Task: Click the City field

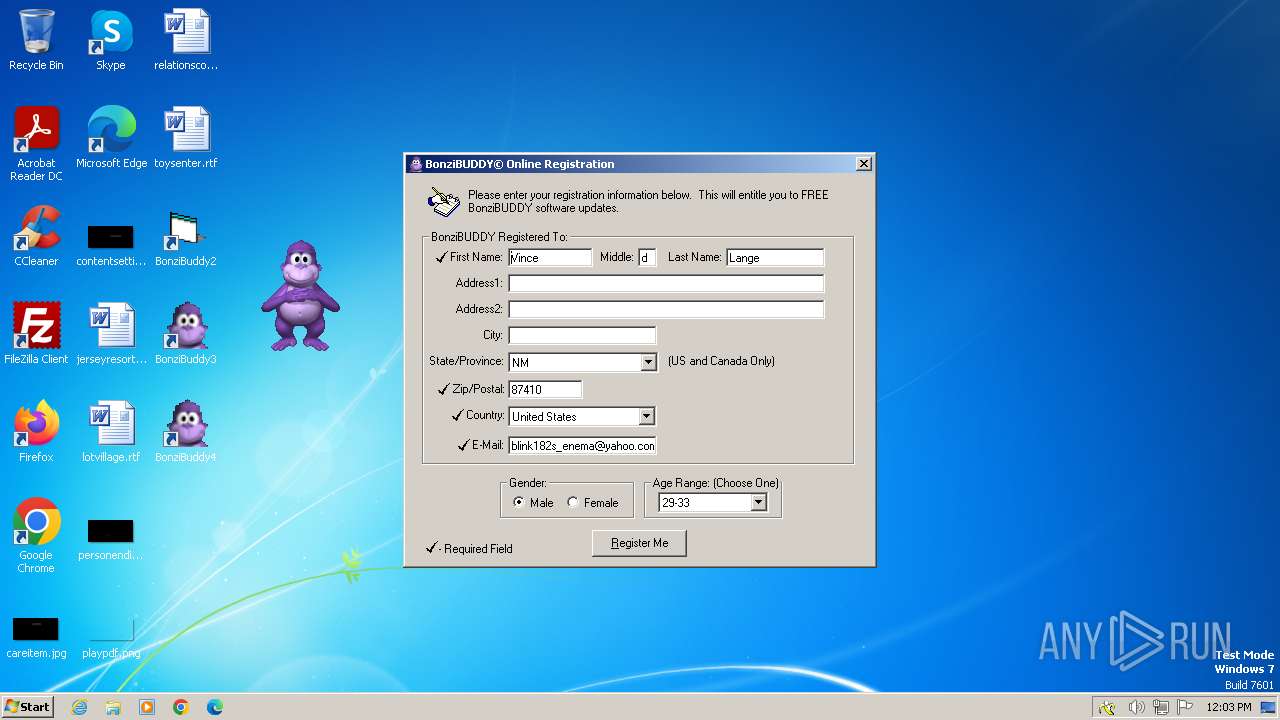Action: pos(582,335)
